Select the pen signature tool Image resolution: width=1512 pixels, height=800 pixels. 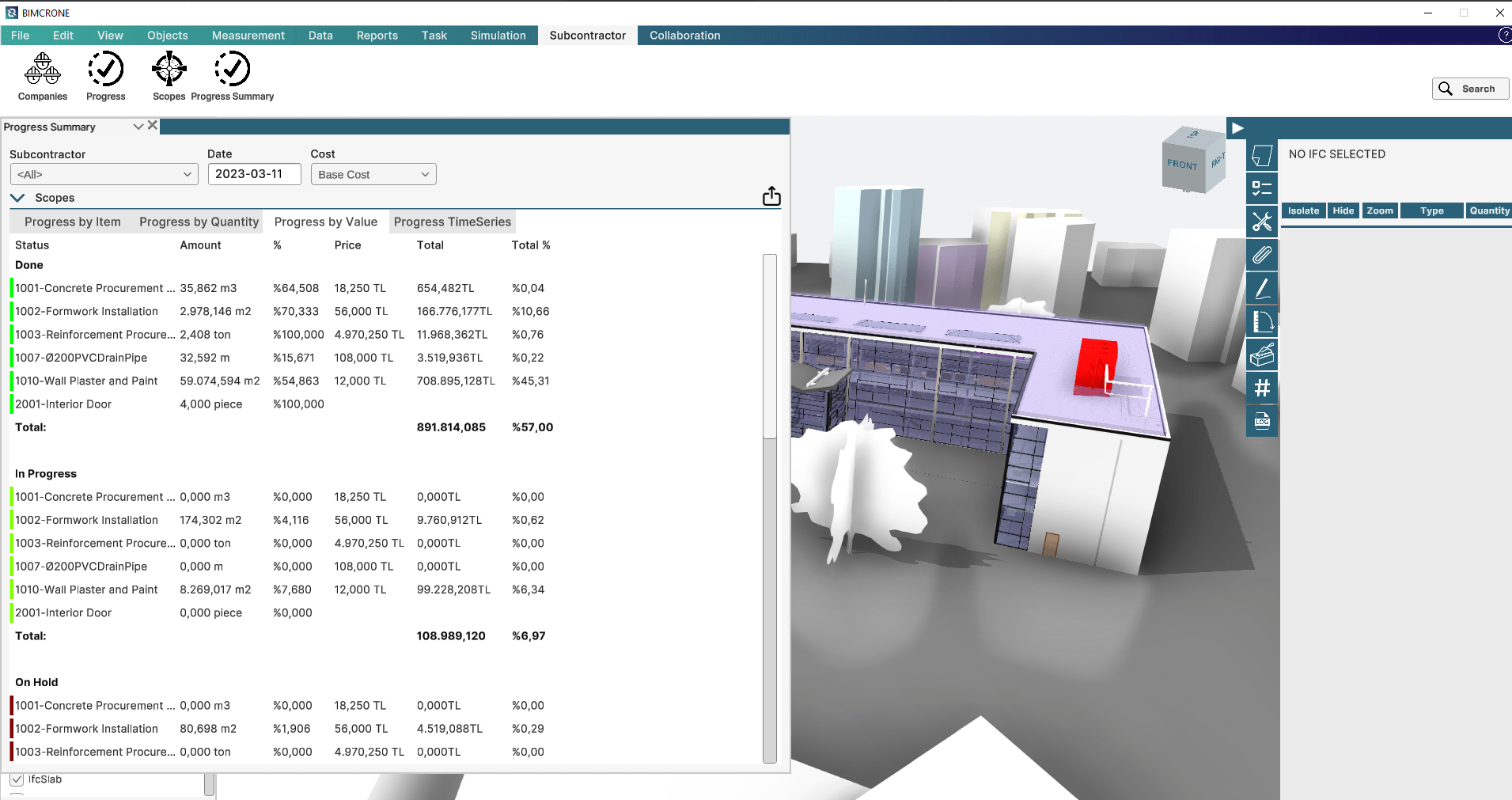coord(1262,288)
